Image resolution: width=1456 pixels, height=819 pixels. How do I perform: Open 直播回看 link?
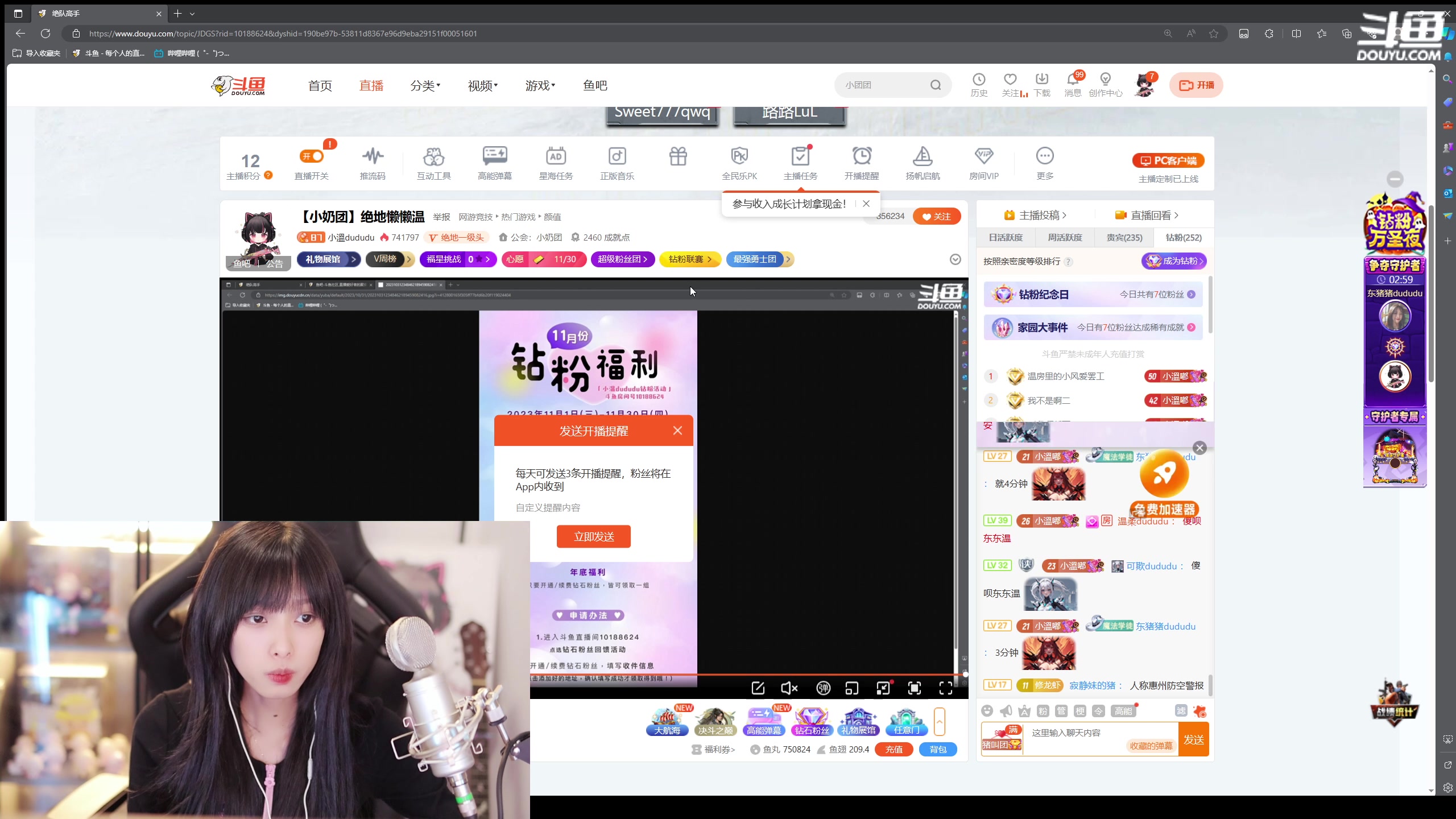click(1147, 215)
